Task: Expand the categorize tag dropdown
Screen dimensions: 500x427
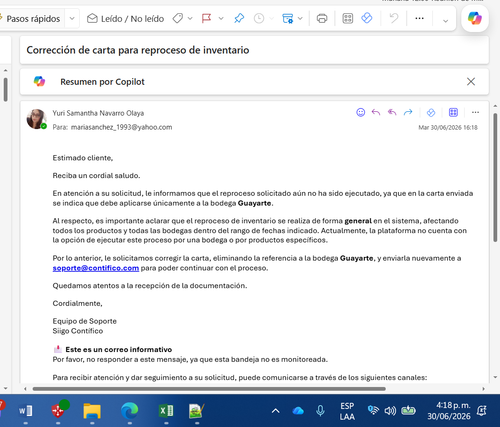Action: tap(190, 19)
